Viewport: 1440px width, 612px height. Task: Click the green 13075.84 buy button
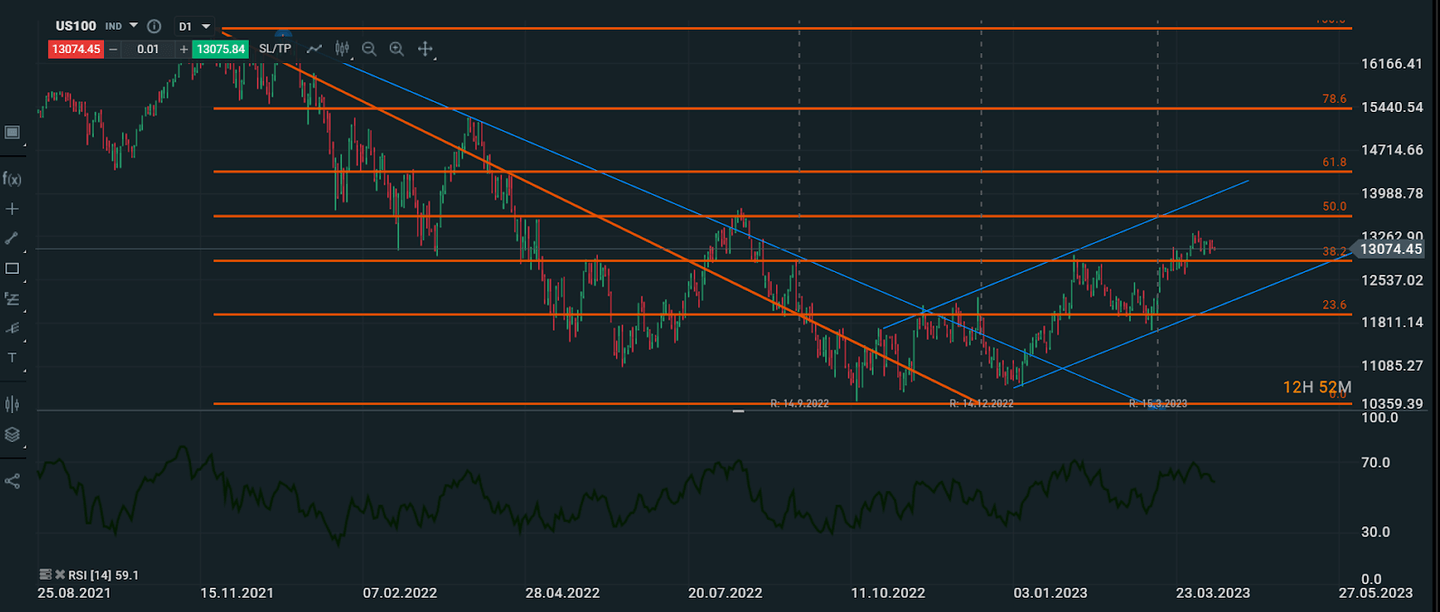(x=220, y=48)
